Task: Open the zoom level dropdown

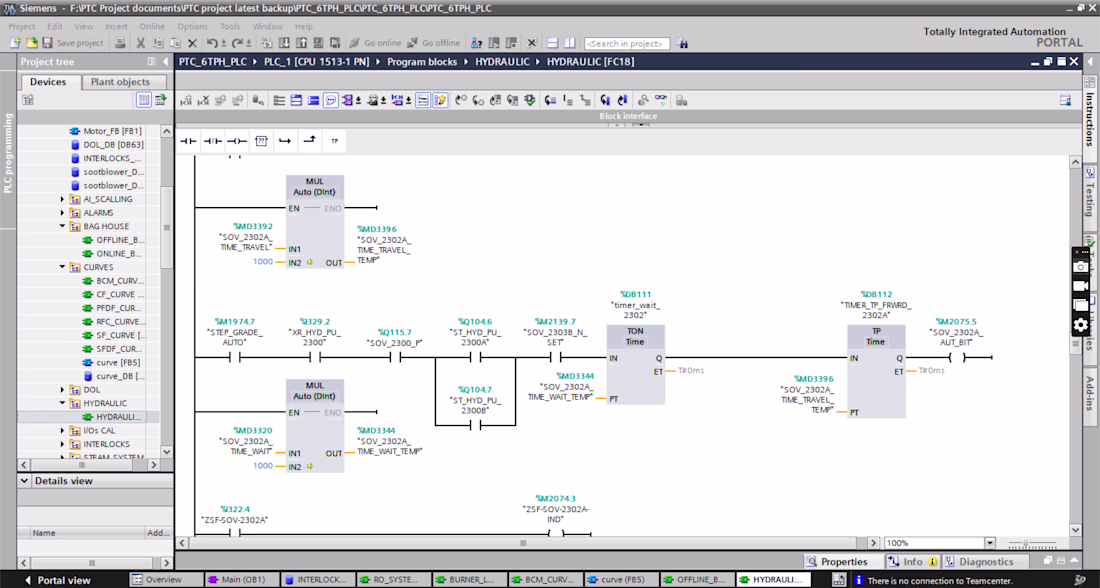Action: click(x=989, y=543)
